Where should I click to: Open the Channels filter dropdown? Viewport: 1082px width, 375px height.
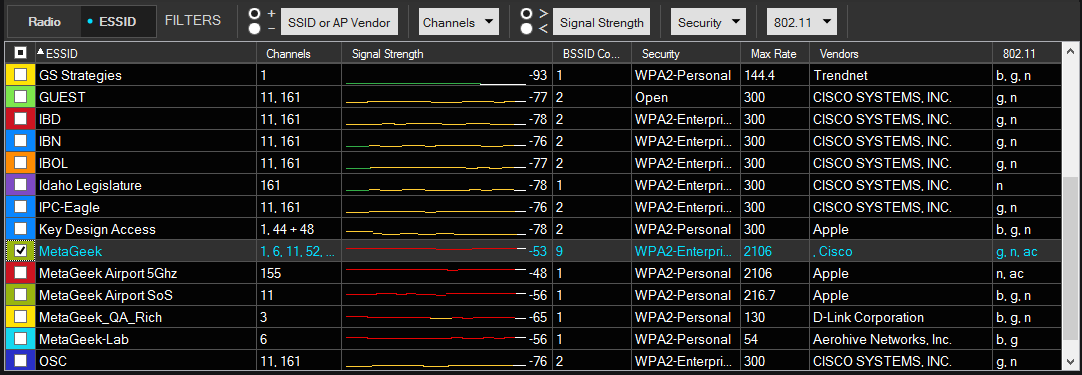[459, 22]
